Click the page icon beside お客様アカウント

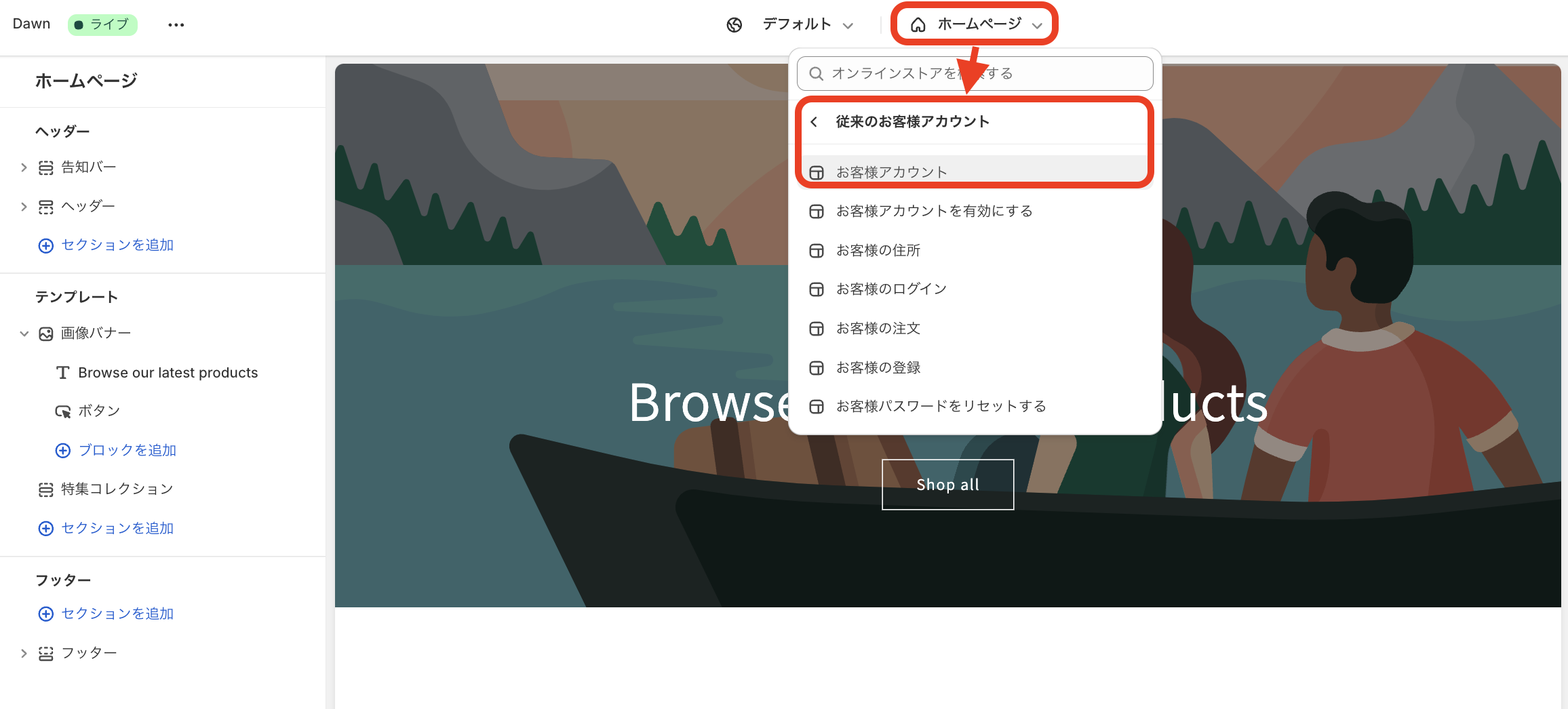(x=816, y=171)
